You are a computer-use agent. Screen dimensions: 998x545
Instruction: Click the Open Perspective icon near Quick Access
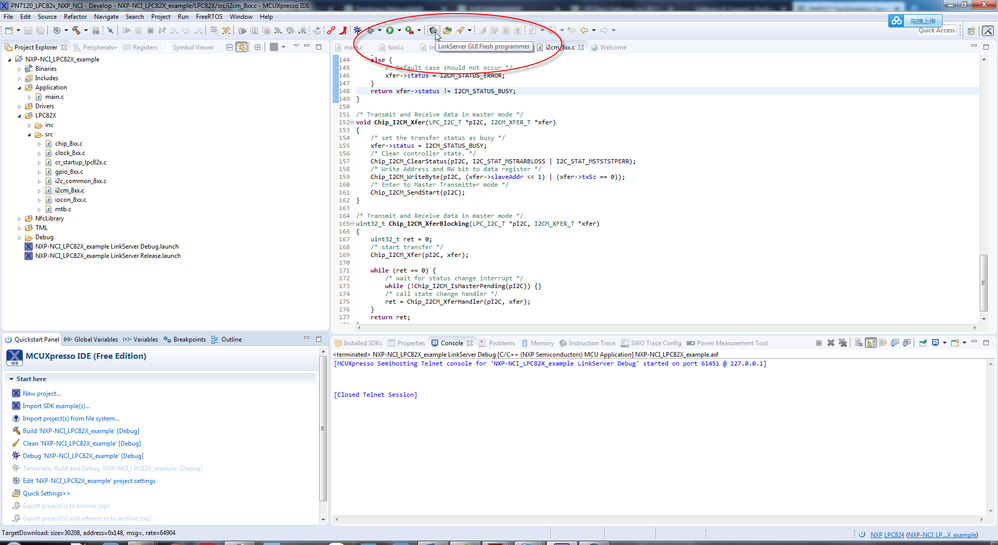971,31
